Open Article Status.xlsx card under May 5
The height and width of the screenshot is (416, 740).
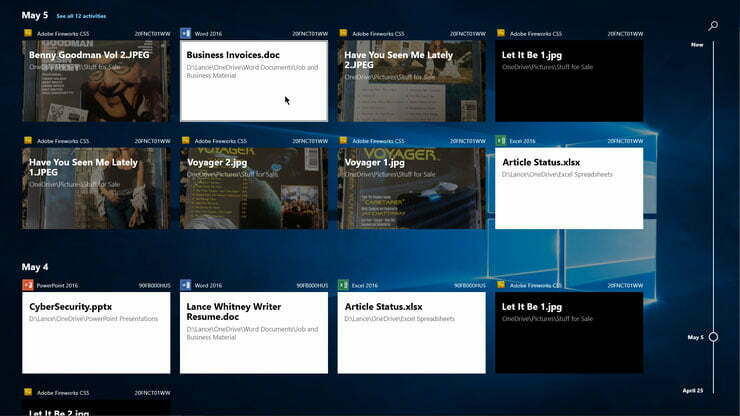(x=568, y=188)
